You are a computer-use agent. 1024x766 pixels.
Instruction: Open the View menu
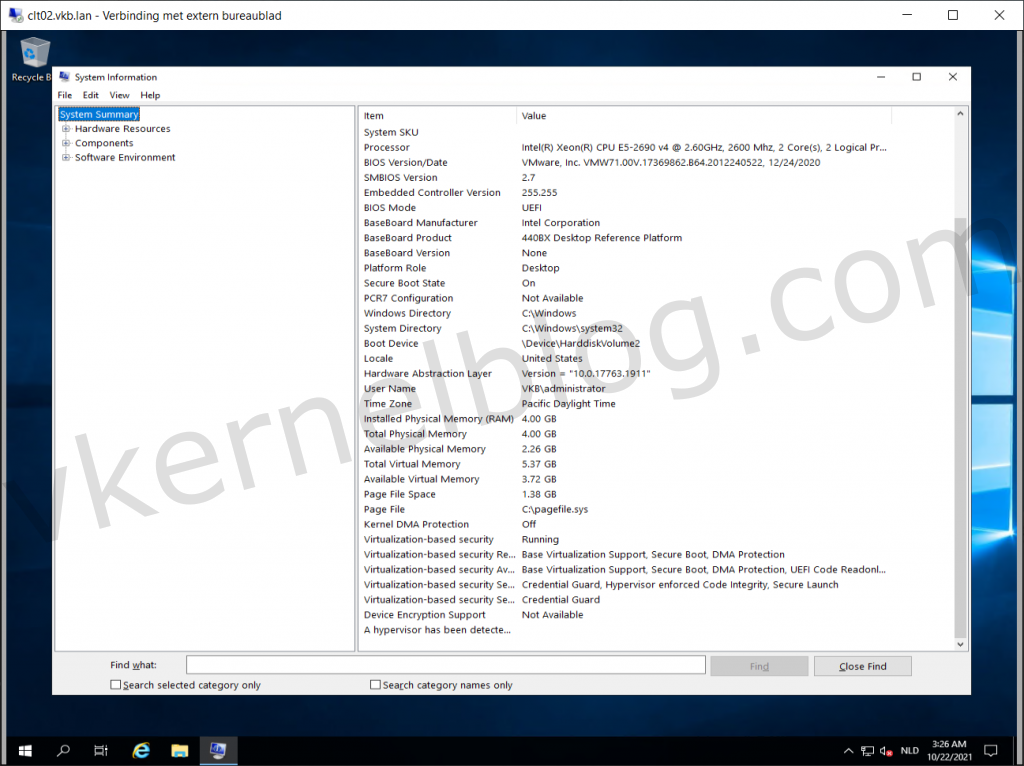(x=119, y=95)
